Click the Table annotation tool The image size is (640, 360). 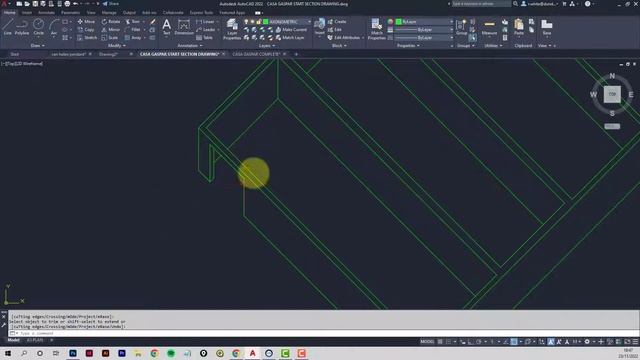[x=204, y=38]
